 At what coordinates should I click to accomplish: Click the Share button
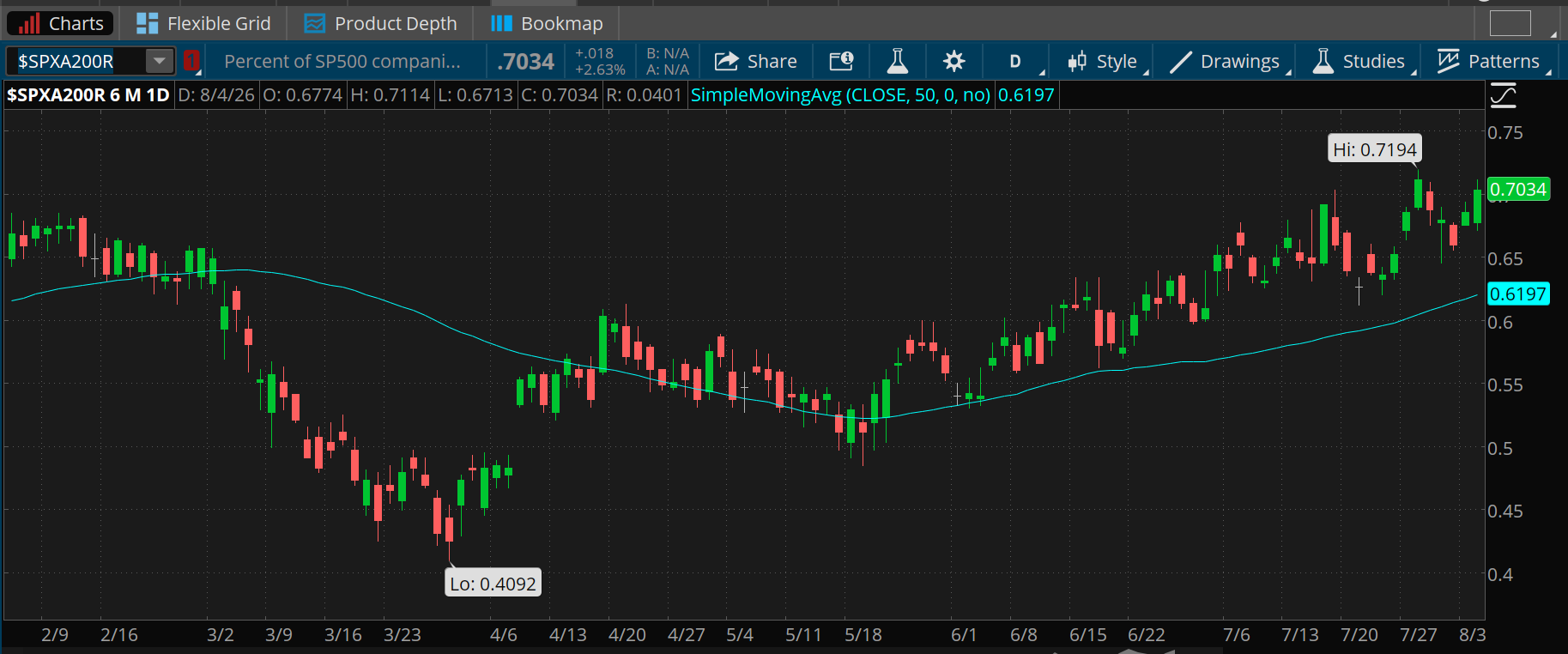click(x=755, y=61)
